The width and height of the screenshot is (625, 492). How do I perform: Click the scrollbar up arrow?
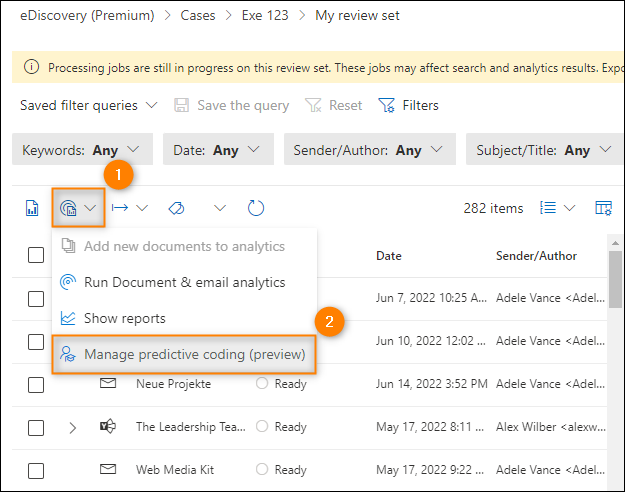point(615,243)
